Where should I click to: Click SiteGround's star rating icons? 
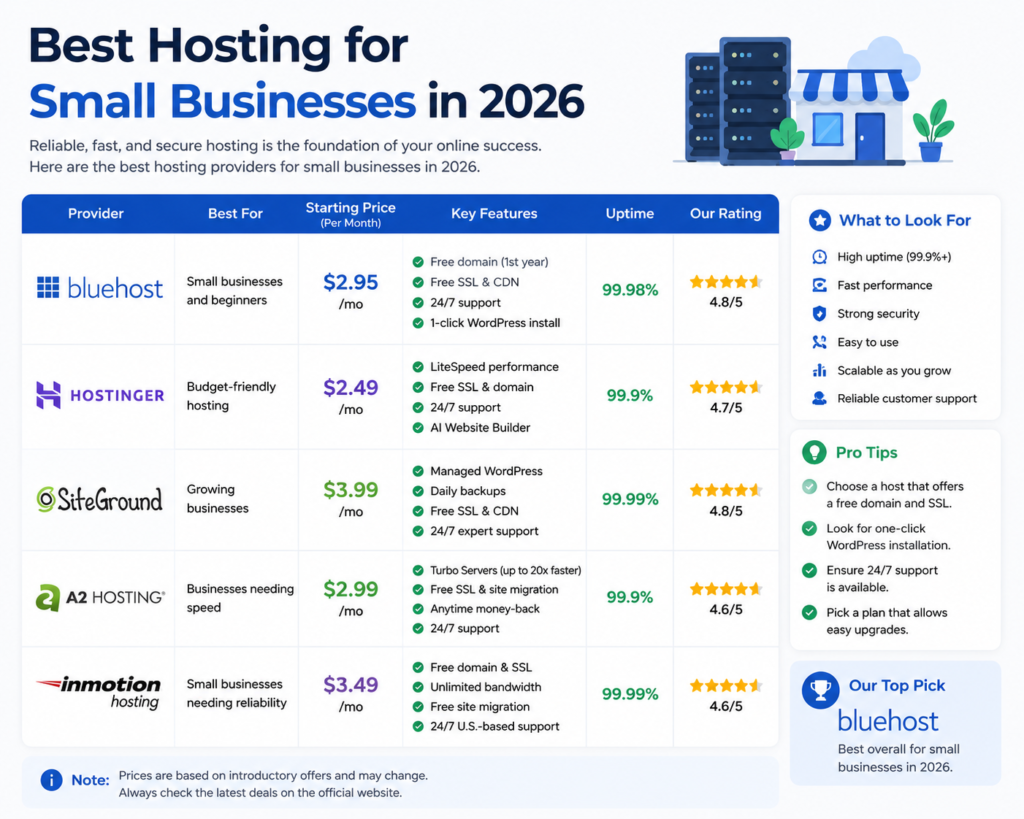(x=726, y=490)
